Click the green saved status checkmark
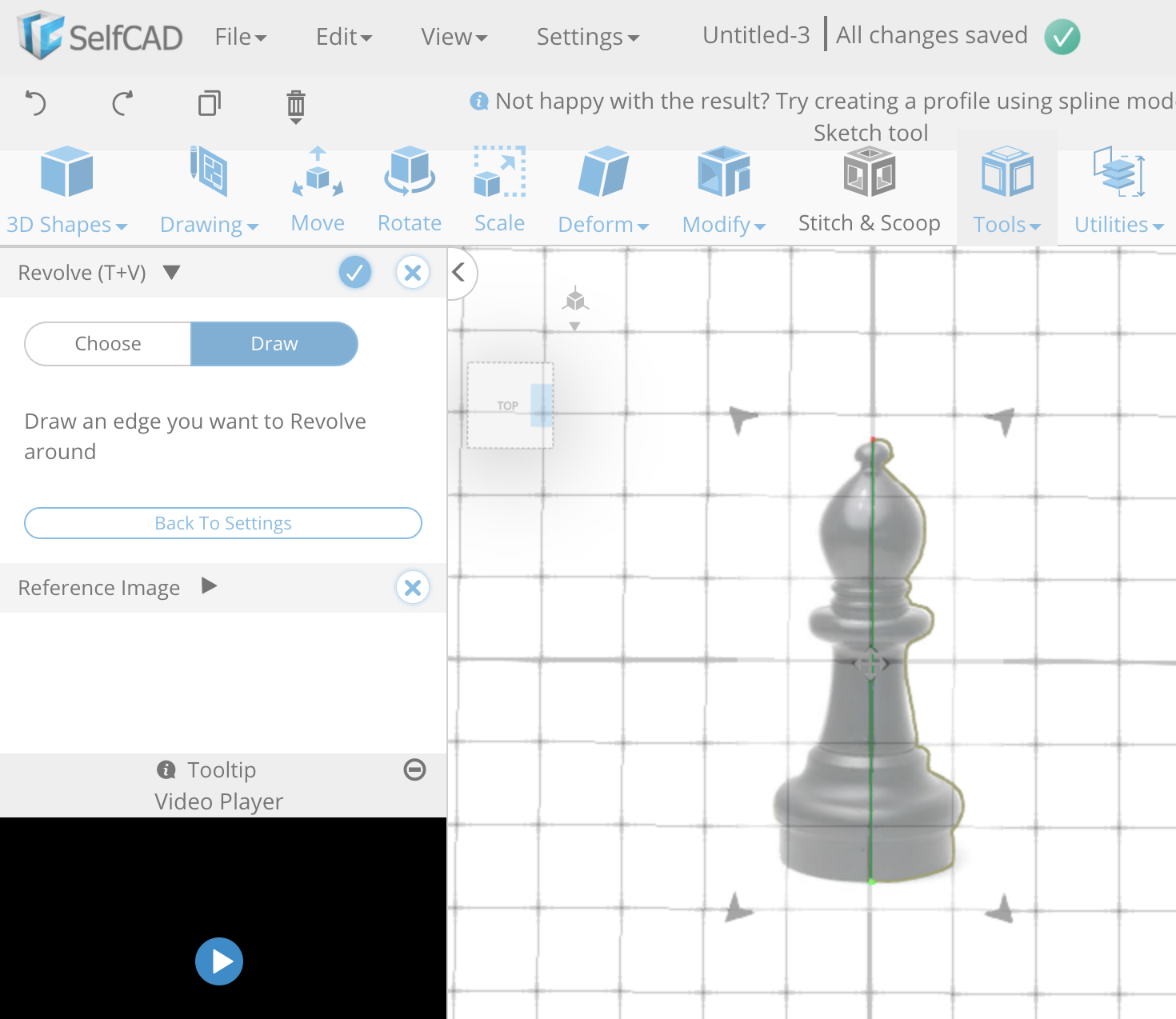 (x=1062, y=37)
